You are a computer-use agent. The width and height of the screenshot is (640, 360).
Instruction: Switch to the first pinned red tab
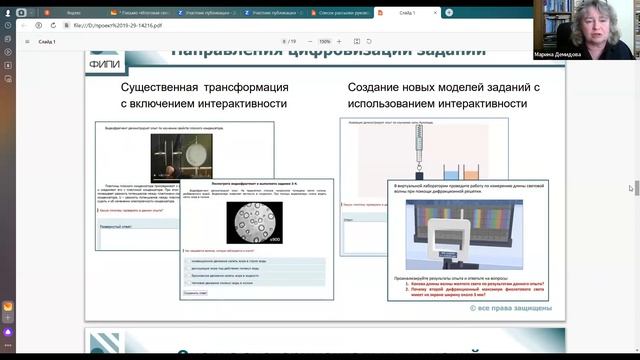coord(47,13)
